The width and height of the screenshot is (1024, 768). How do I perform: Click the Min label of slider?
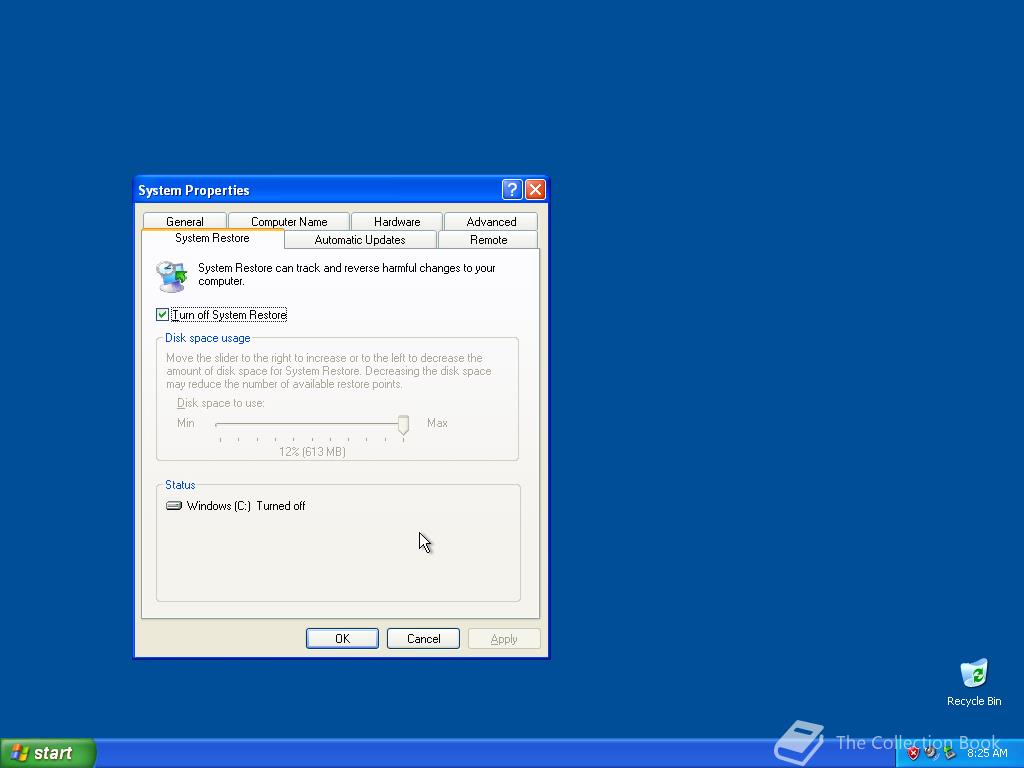(x=185, y=423)
